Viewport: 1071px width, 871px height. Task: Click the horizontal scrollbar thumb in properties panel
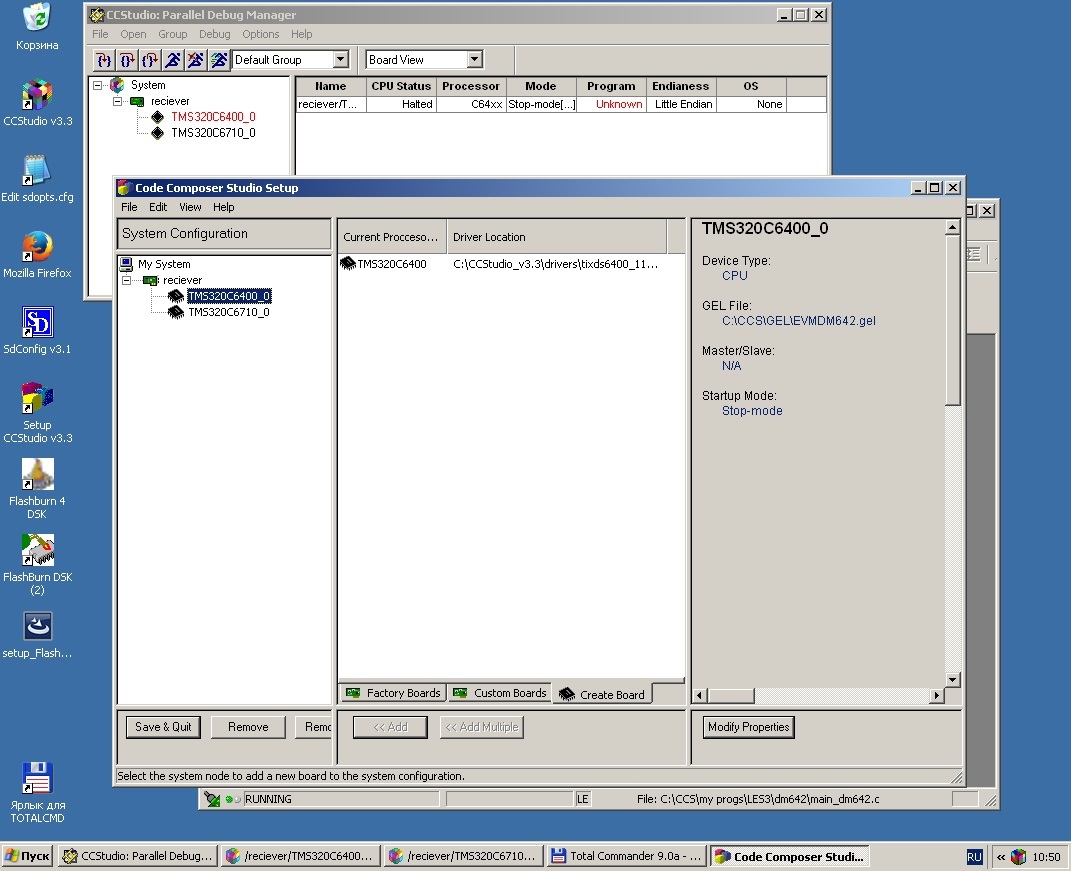731,695
